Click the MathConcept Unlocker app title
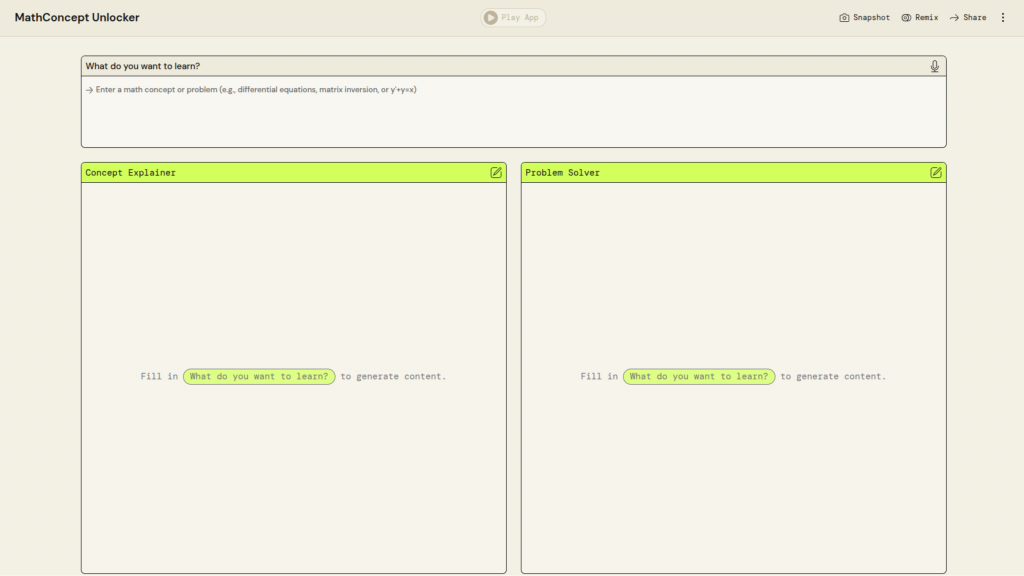1024x576 pixels. click(x=77, y=17)
